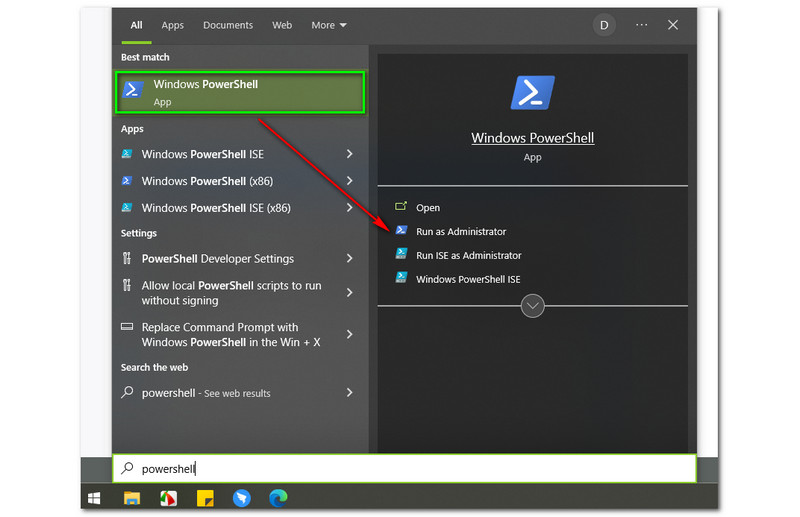The image size is (800, 517).
Task: Click the user account avatar labeled D
Action: pos(604,25)
